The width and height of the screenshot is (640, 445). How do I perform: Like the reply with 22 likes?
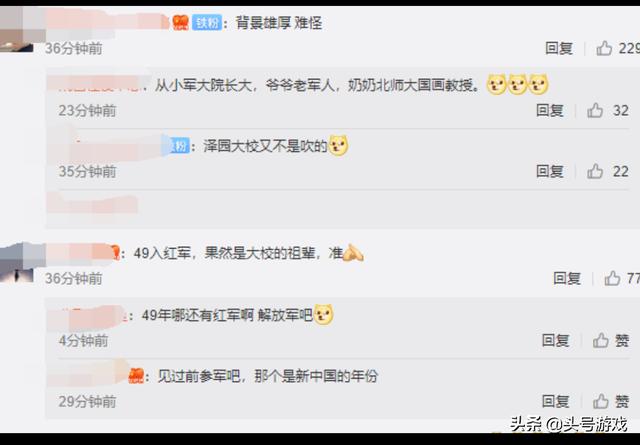(595, 171)
